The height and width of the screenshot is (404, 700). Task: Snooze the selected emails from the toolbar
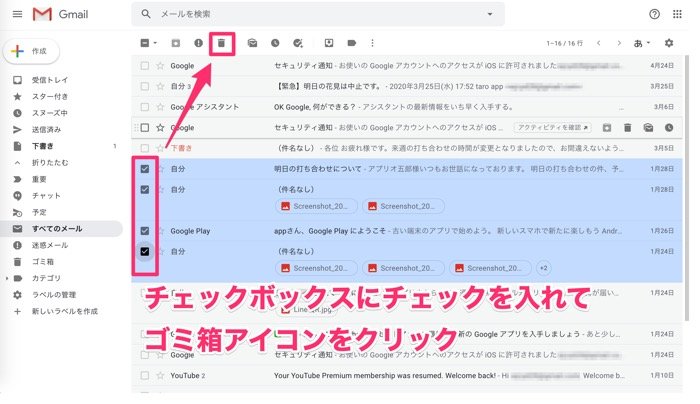click(275, 43)
